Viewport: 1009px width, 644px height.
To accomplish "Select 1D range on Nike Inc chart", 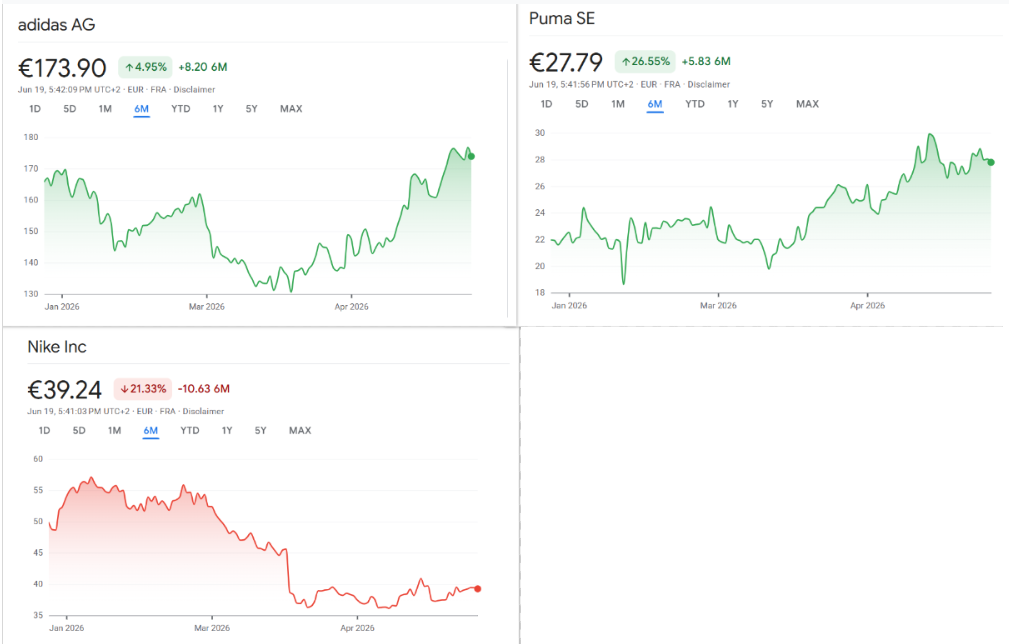I will pos(44,430).
